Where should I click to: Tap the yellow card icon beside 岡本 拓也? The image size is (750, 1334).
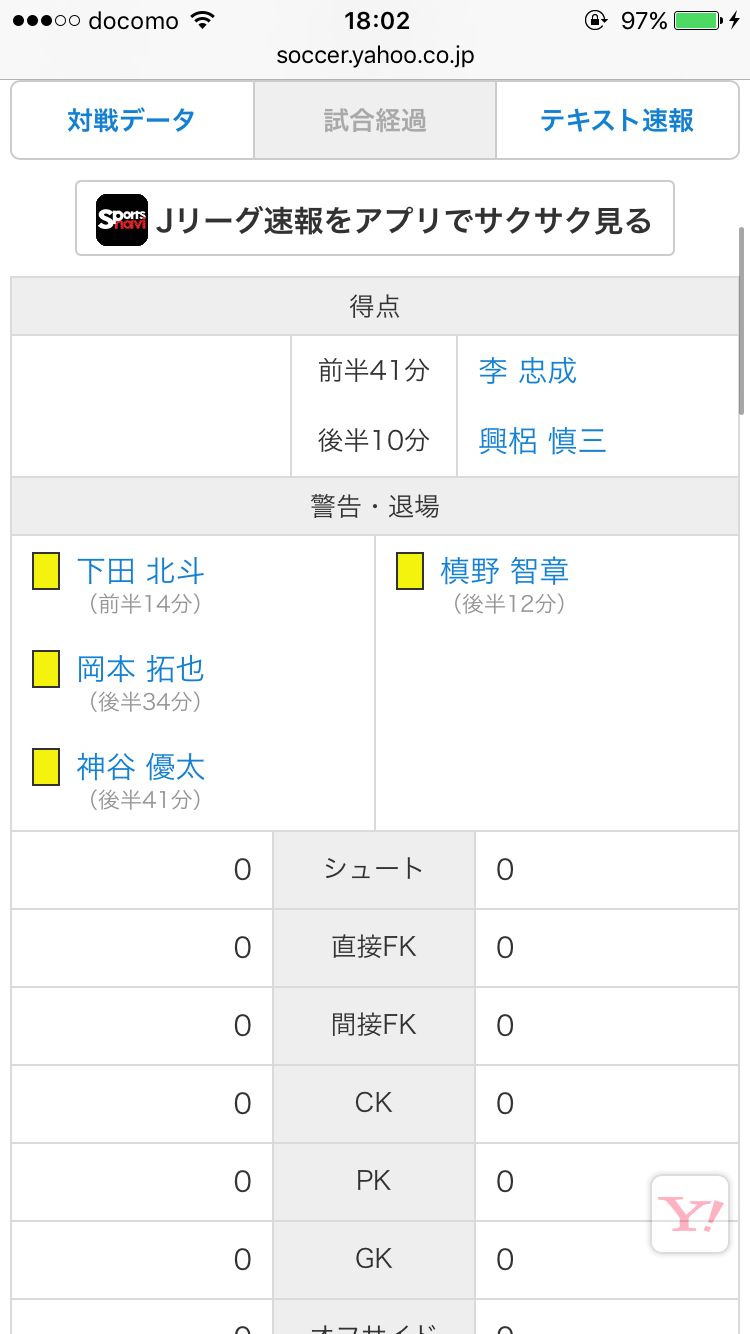pyautogui.click(x=46, y=669)
